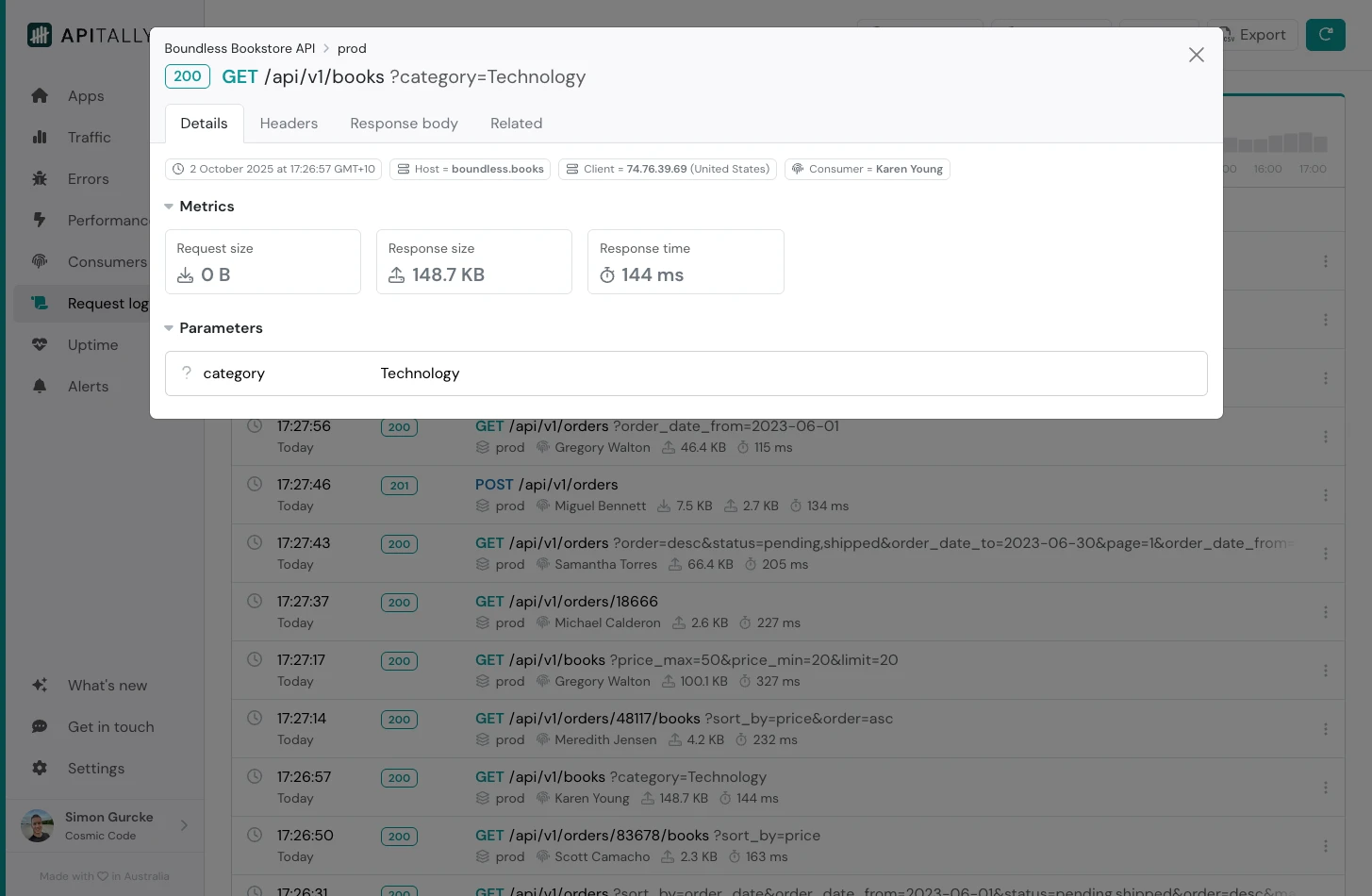Click the Consumer Karen Young badge

(x=867, y=169)
